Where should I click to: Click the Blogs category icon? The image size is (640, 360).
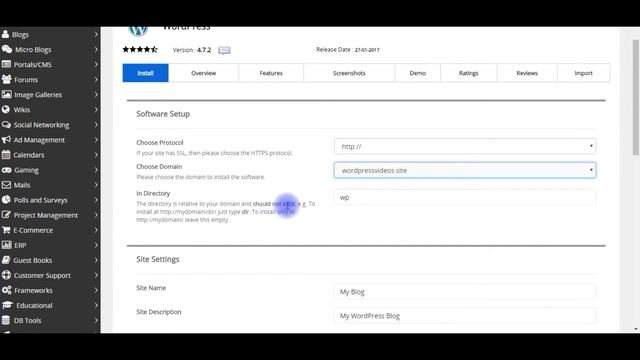tap(5, 34)
